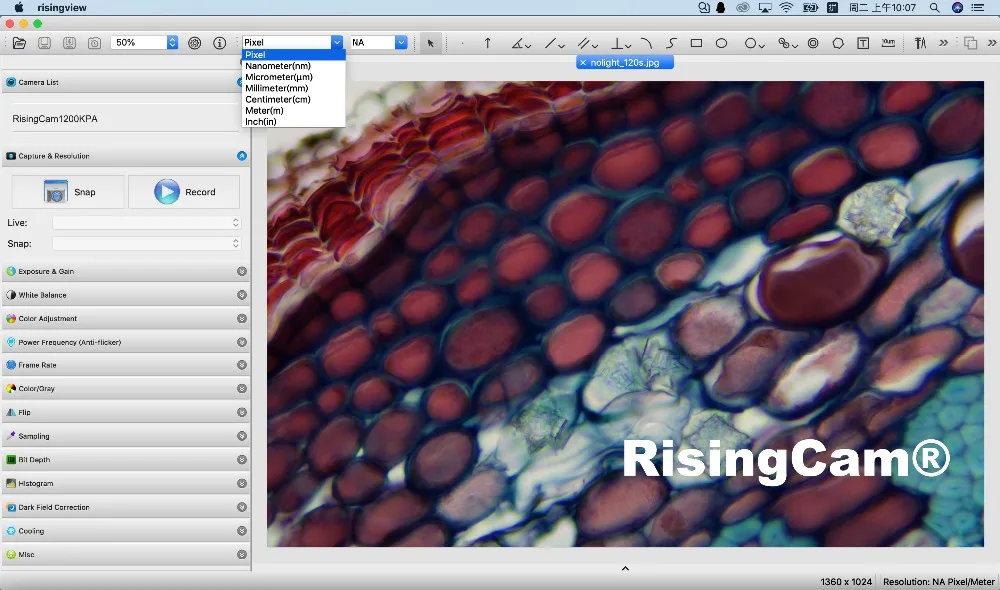Select the text annotation tool
Image resolution: width=1000 pixels, height=590 pixels.
click(863, 43)
